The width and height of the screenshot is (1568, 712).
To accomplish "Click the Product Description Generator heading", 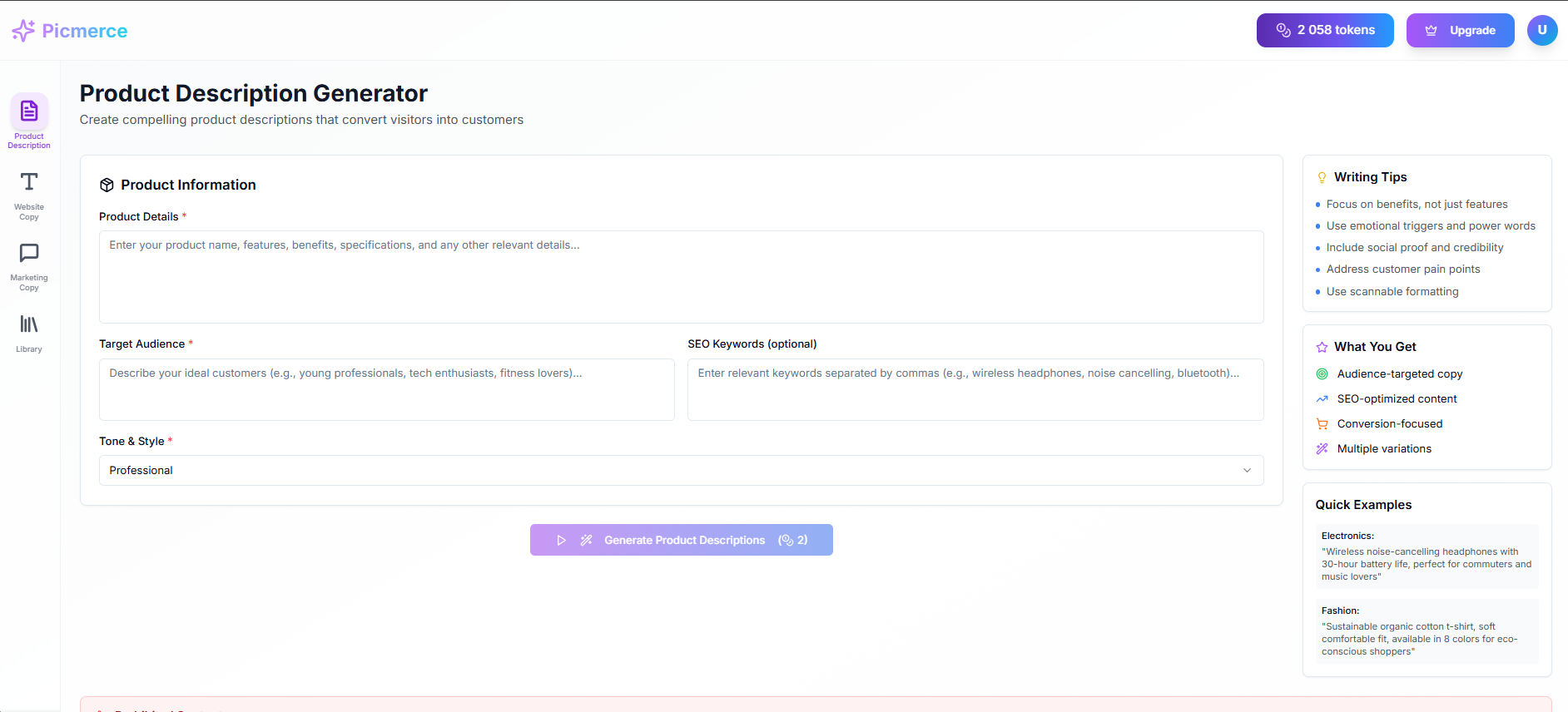I will click(x=254, y=93).
